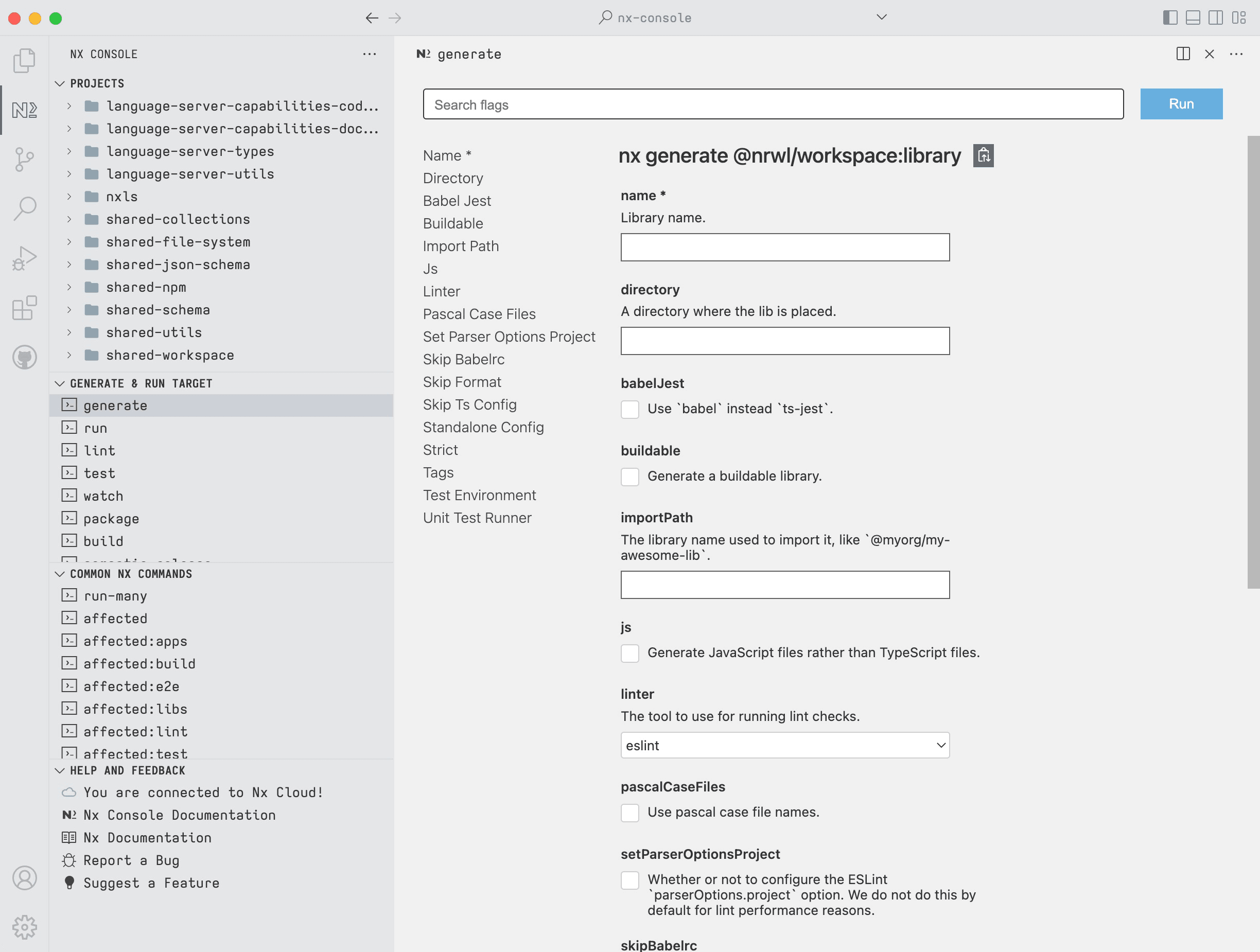Image resolution: width=1260 pixels, height=952 pixels.
Task: Jump to Import Path flag
Action: coord(461,246)
